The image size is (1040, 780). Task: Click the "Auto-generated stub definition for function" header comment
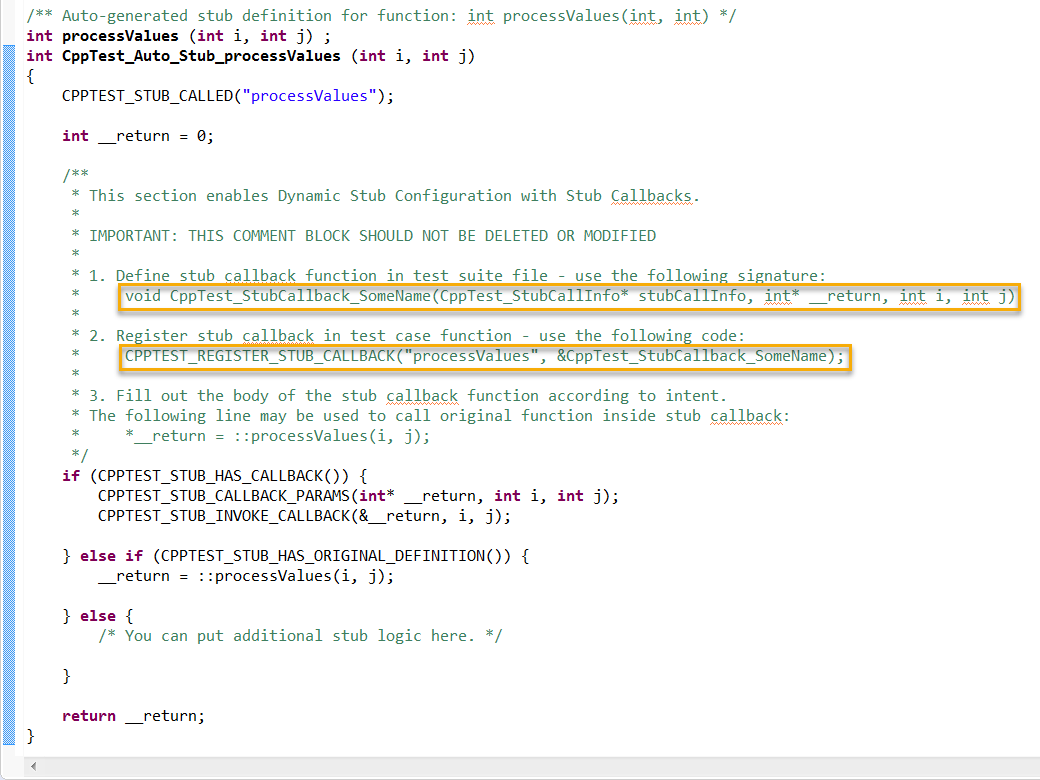click(381, 16)
